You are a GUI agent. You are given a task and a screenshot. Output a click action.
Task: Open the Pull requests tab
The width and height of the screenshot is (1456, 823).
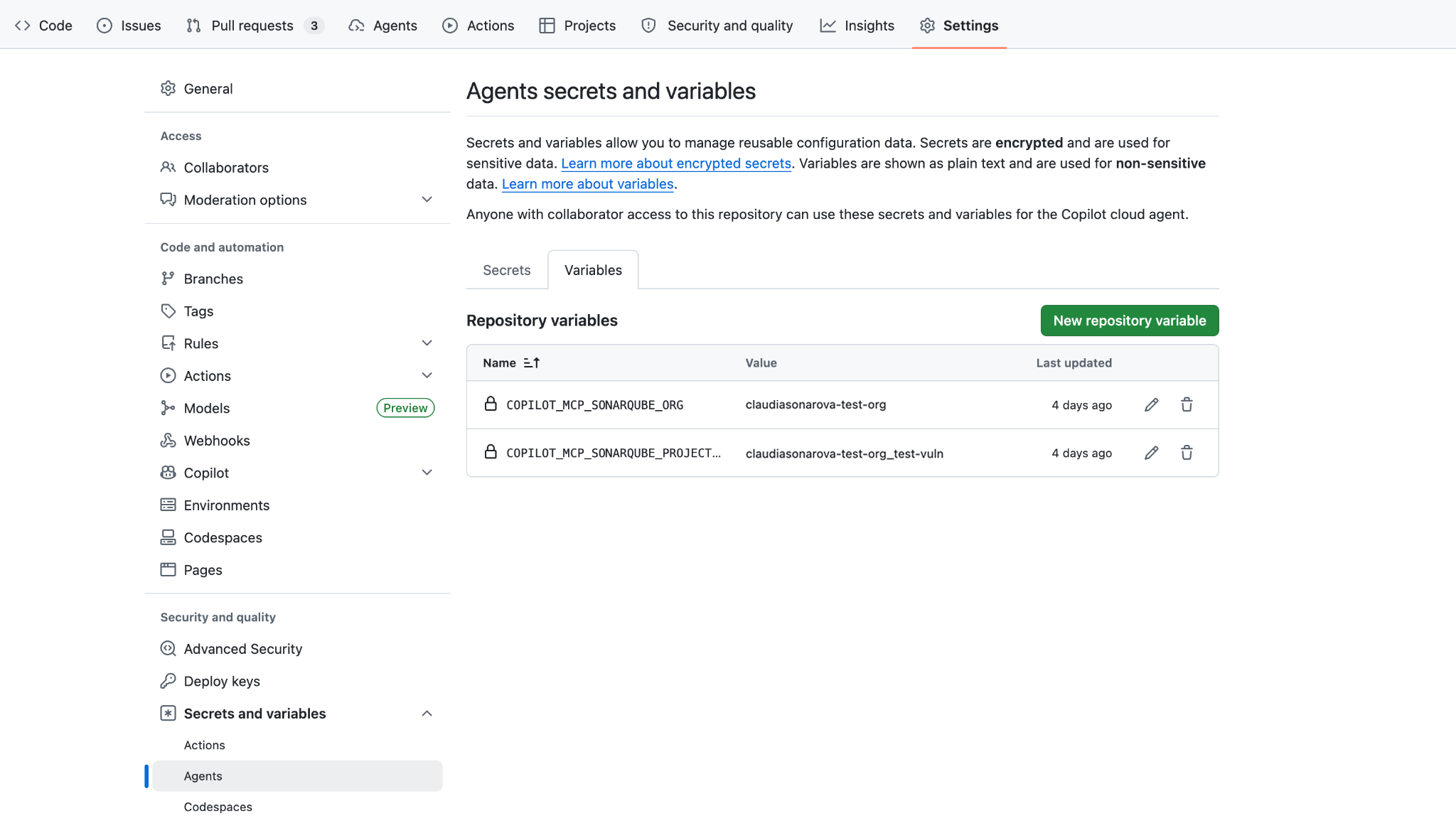(x=255, y=26)
